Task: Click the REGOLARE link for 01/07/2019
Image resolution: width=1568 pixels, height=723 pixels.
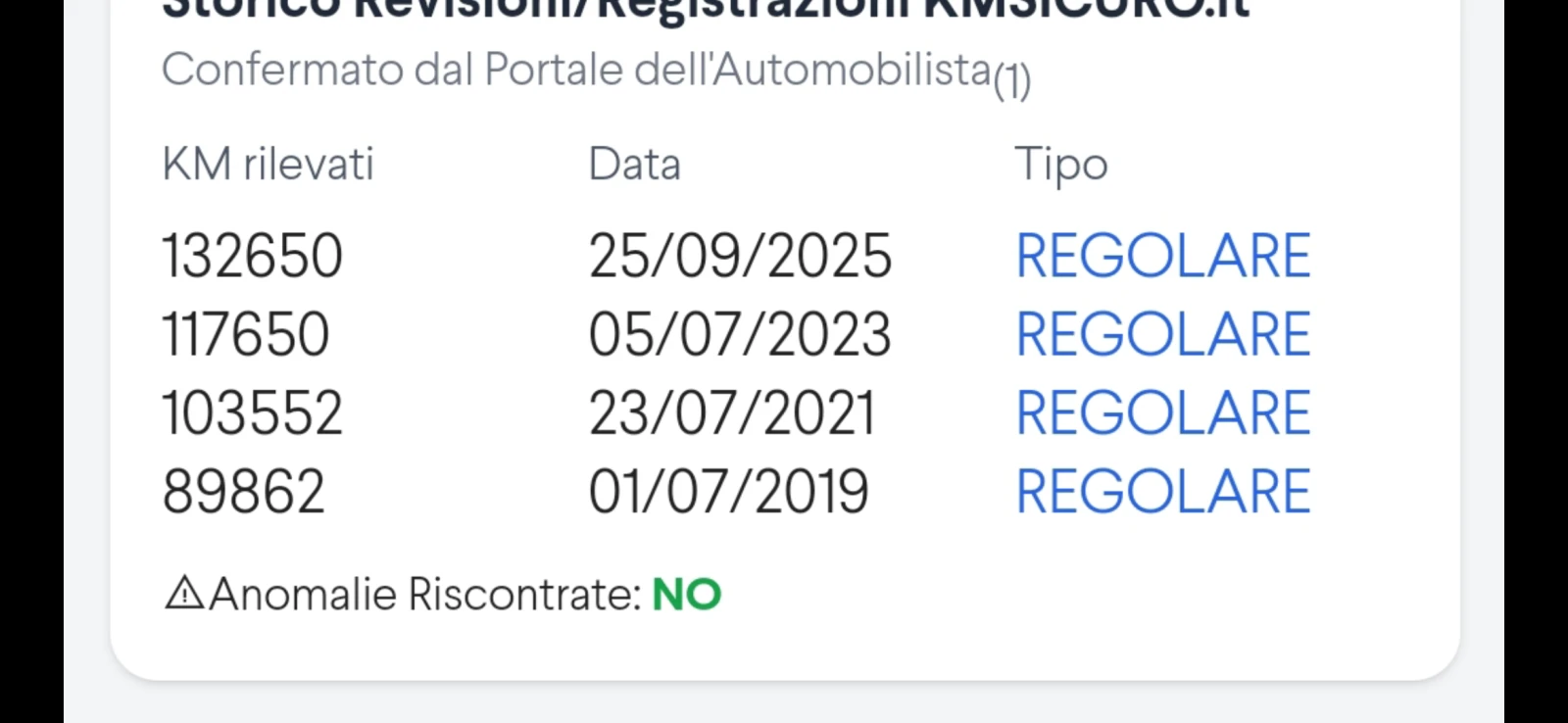Action: coord(1162,492)
